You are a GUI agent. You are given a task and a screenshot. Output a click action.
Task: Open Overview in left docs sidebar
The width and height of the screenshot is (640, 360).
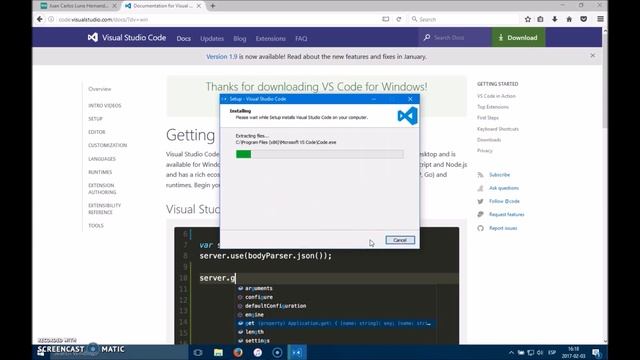point(100,89)
